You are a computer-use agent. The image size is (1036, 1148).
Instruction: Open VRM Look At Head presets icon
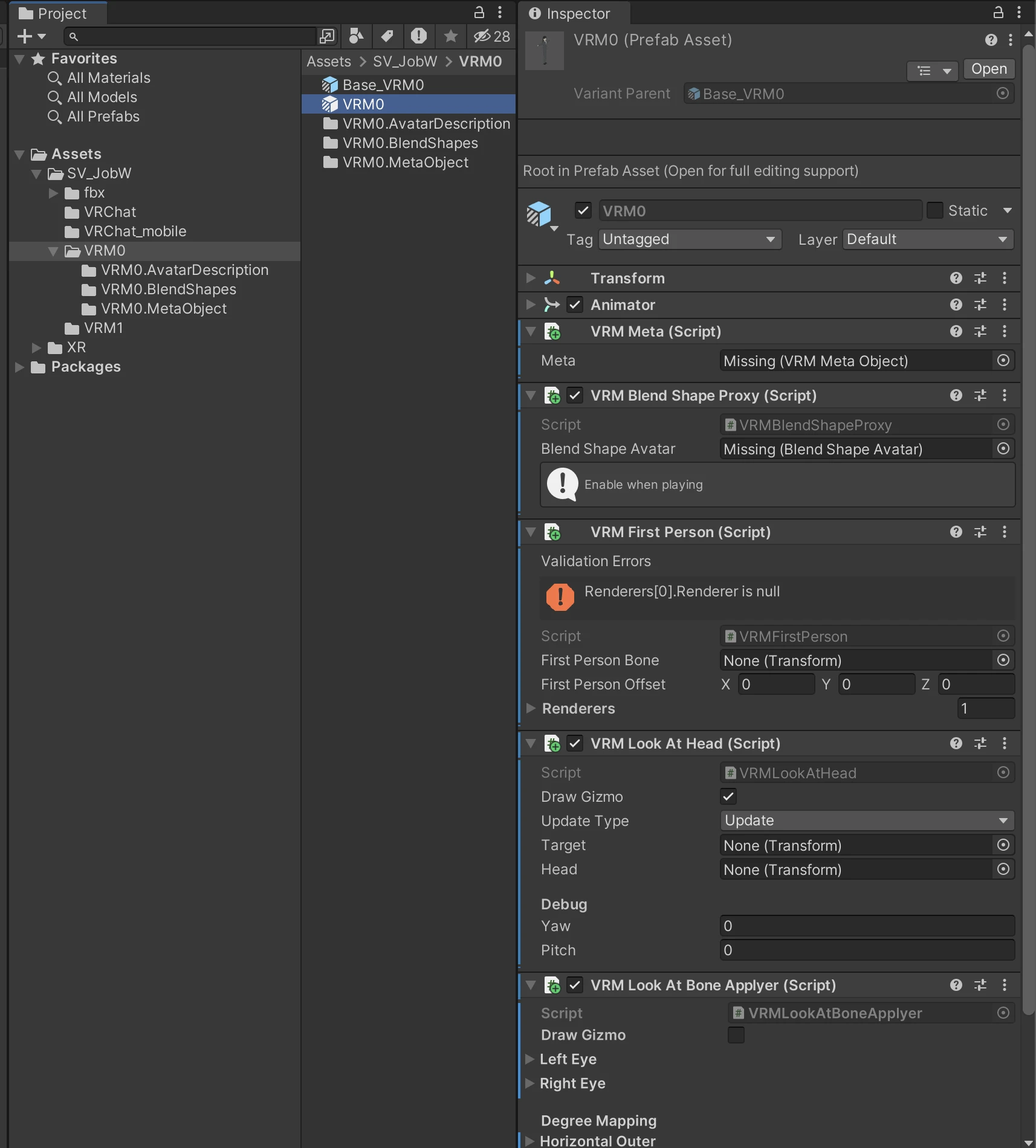click(980, 743)
